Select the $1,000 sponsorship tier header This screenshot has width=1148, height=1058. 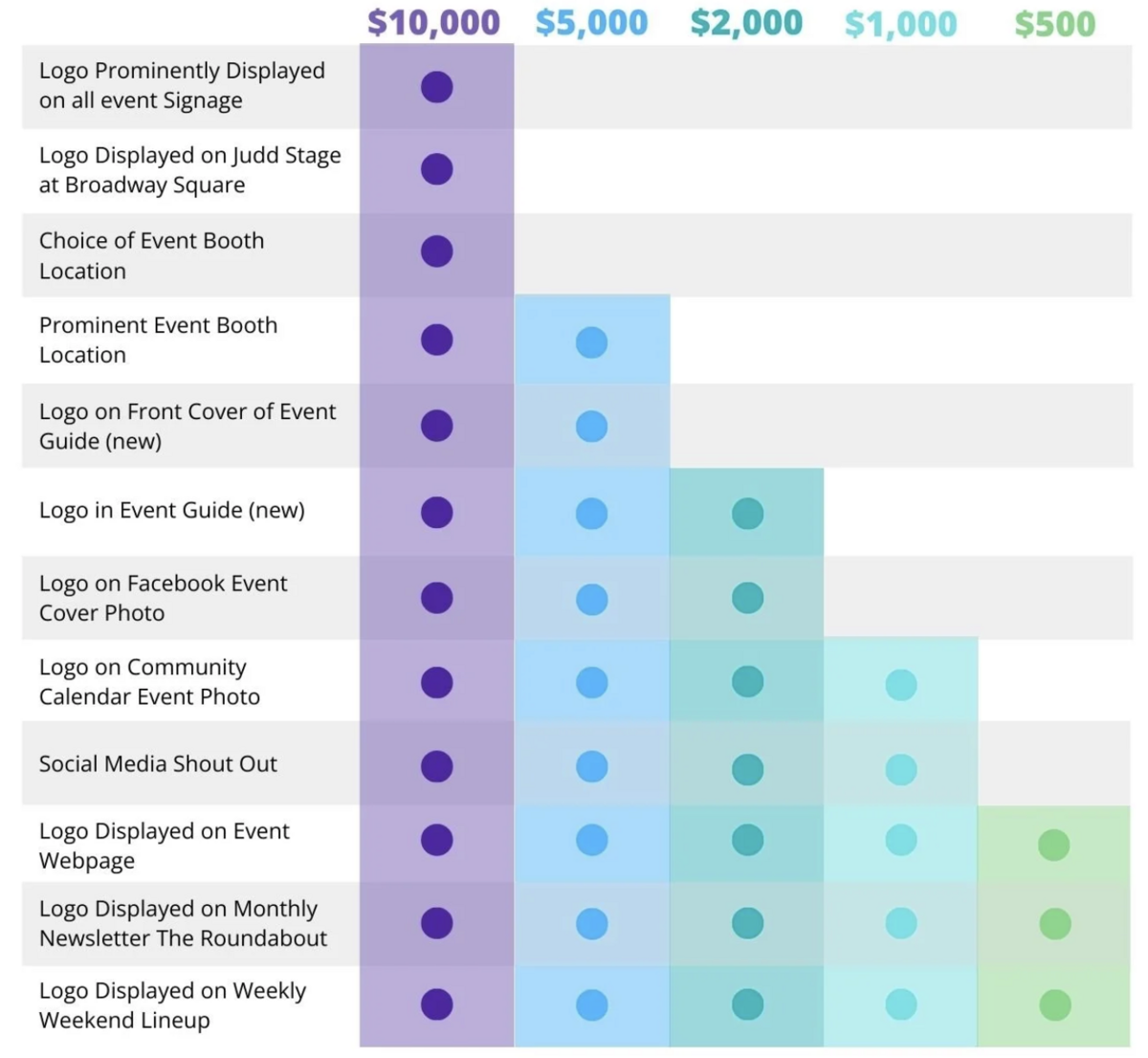pyautogui.click(x=900, y=24)
